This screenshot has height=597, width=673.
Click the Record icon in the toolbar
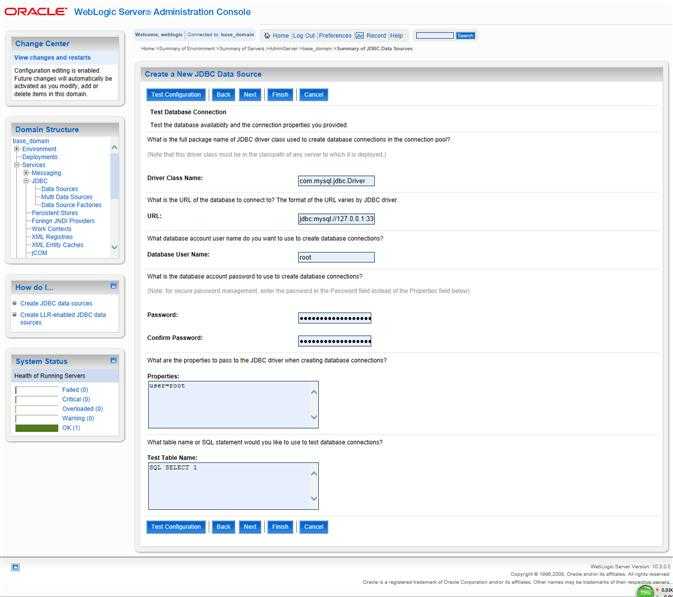tap(359, 36)
